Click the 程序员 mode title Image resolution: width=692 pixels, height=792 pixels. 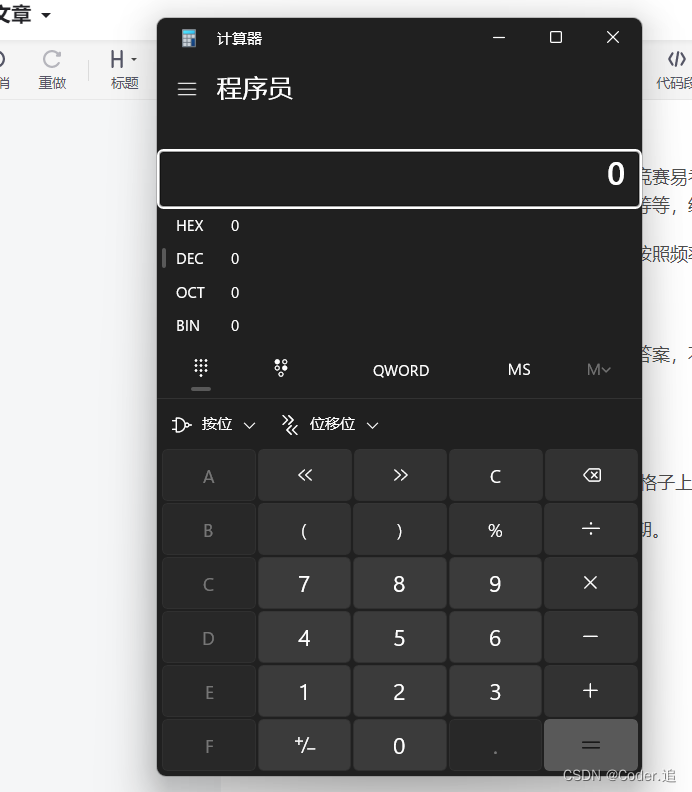(255, 88)
